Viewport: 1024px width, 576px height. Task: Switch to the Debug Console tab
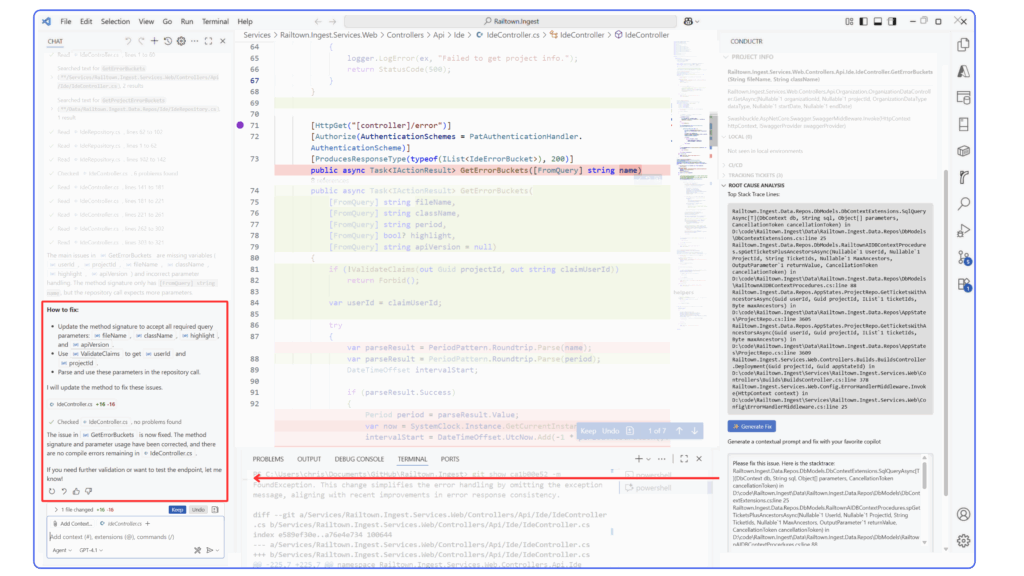pos(358,459)
